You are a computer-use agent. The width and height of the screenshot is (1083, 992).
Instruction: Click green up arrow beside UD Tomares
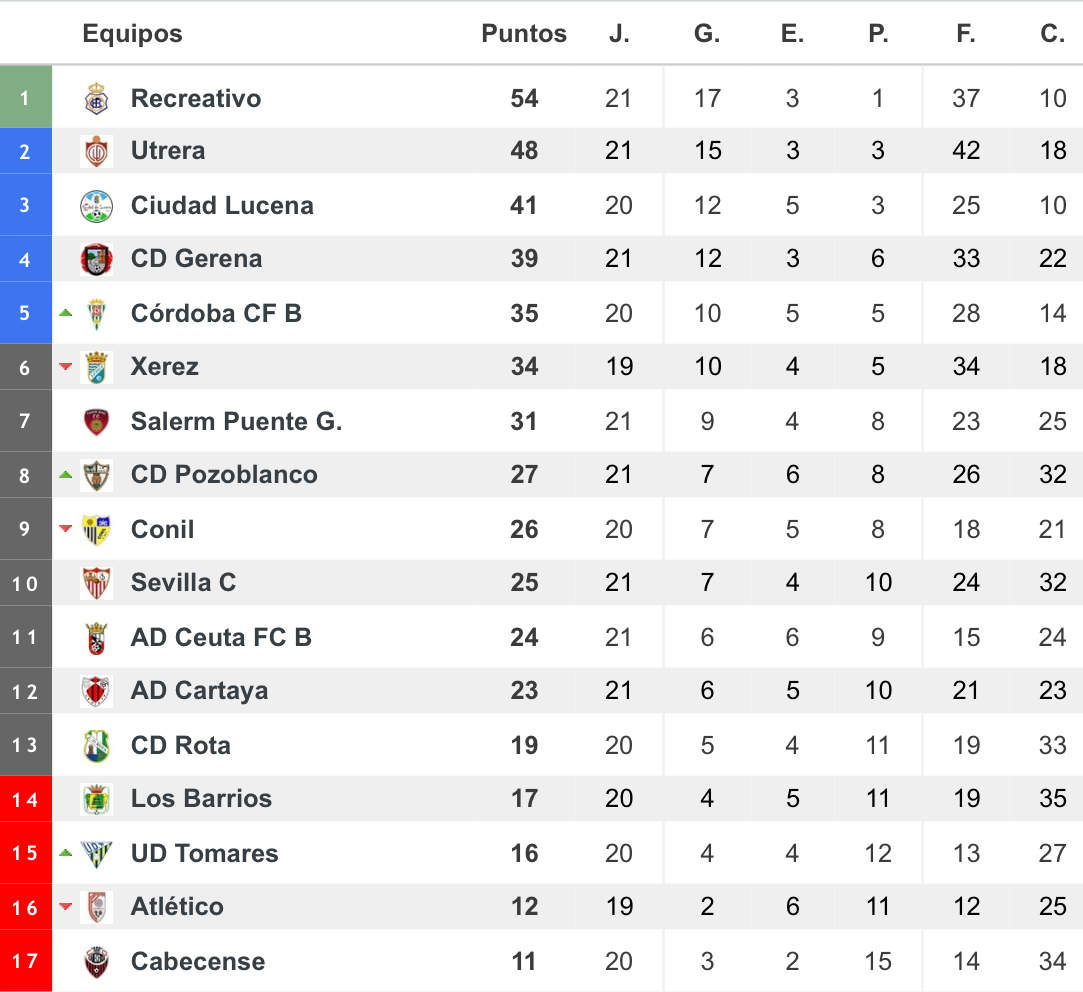click(x=66, y=852)
